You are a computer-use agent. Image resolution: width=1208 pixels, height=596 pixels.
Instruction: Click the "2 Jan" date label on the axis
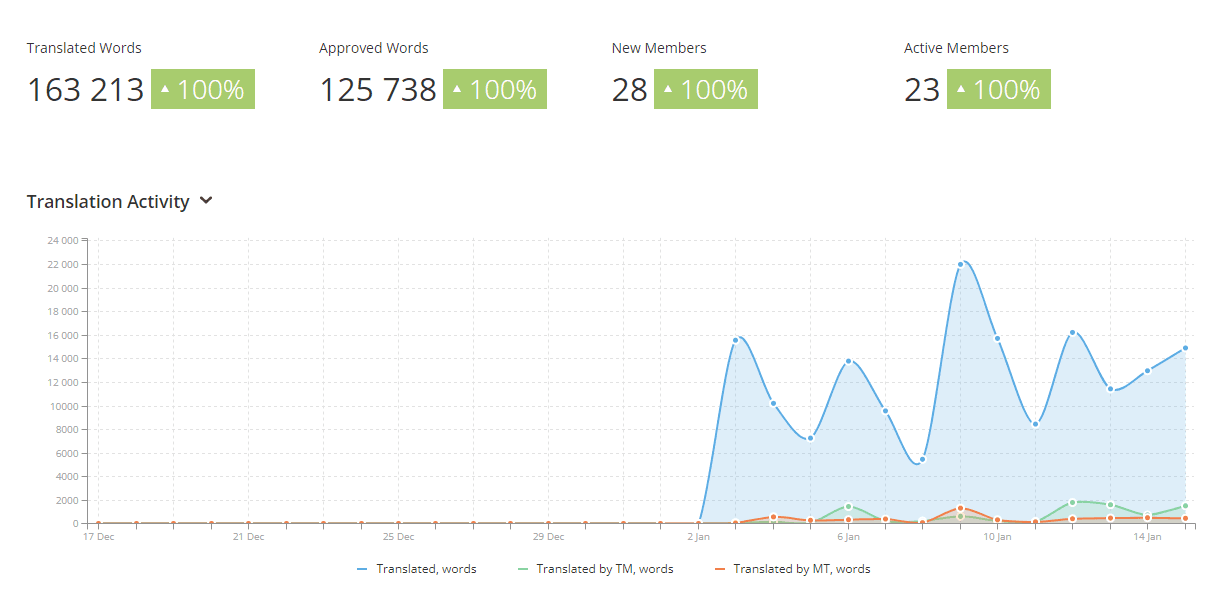coord(698,537)
